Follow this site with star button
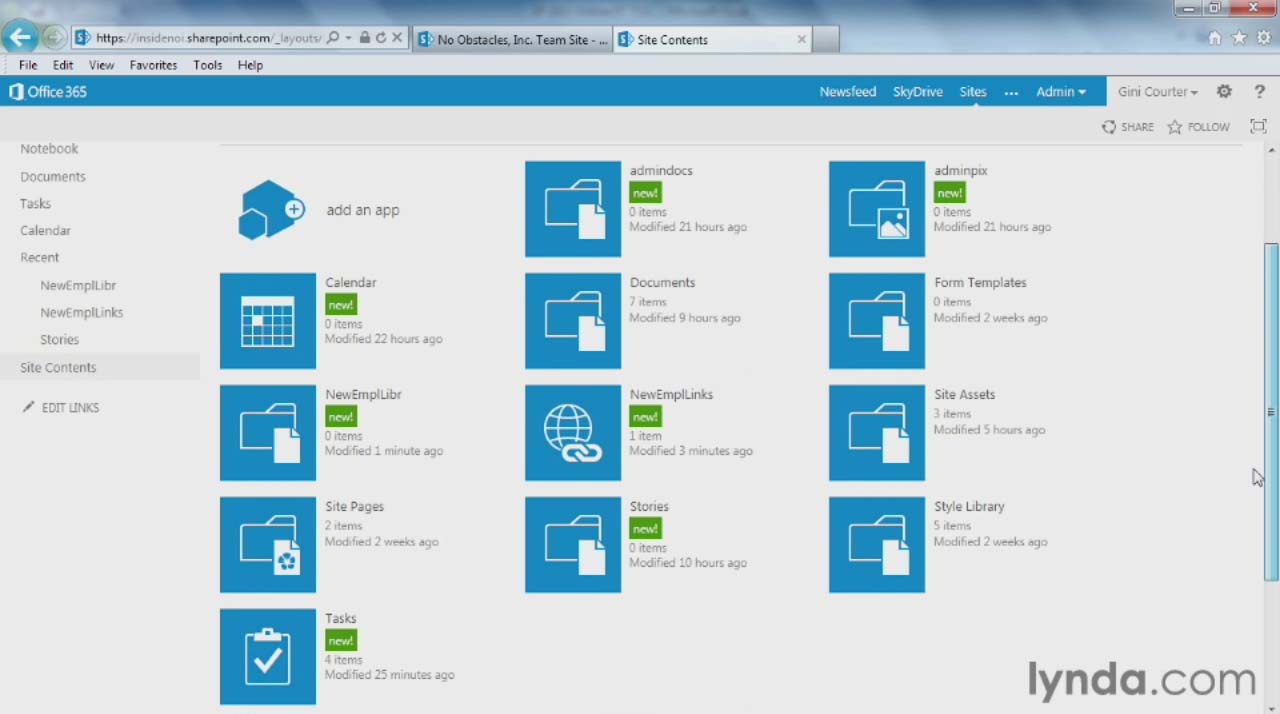The height and width of the screenshot is (714, 1280). pyautogui.click(x=1198, y=127)
